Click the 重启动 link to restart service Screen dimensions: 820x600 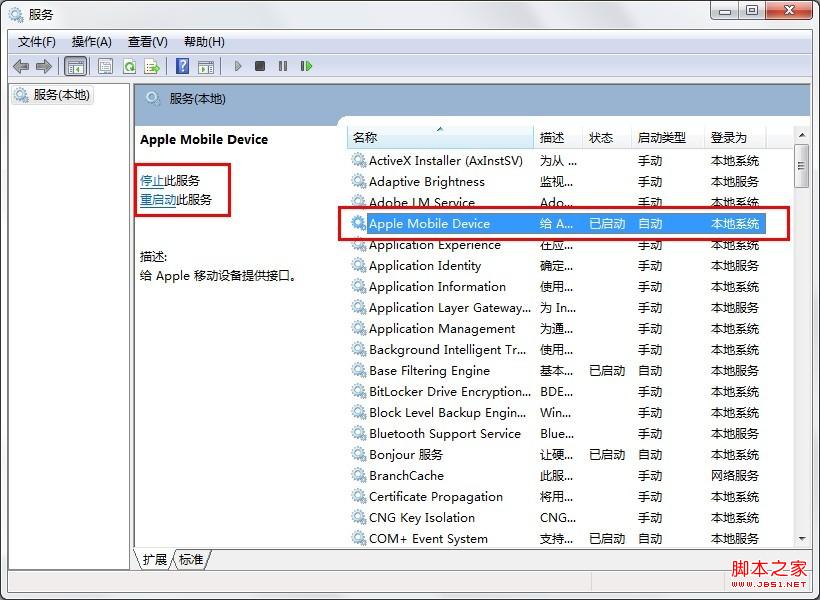click(x=158, y=199)
